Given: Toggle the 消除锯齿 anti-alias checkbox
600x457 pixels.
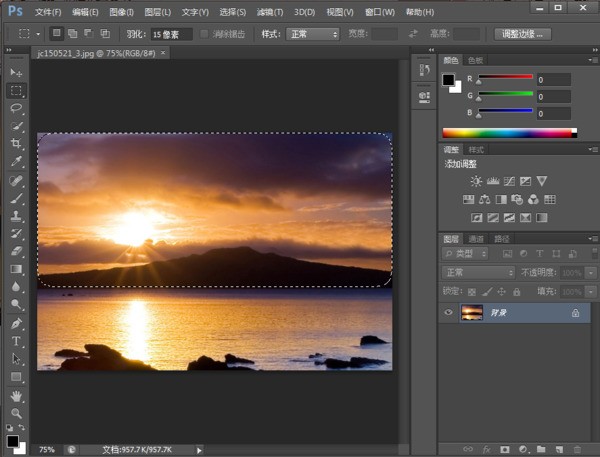Looking at the screenshot, I should 205,34.
